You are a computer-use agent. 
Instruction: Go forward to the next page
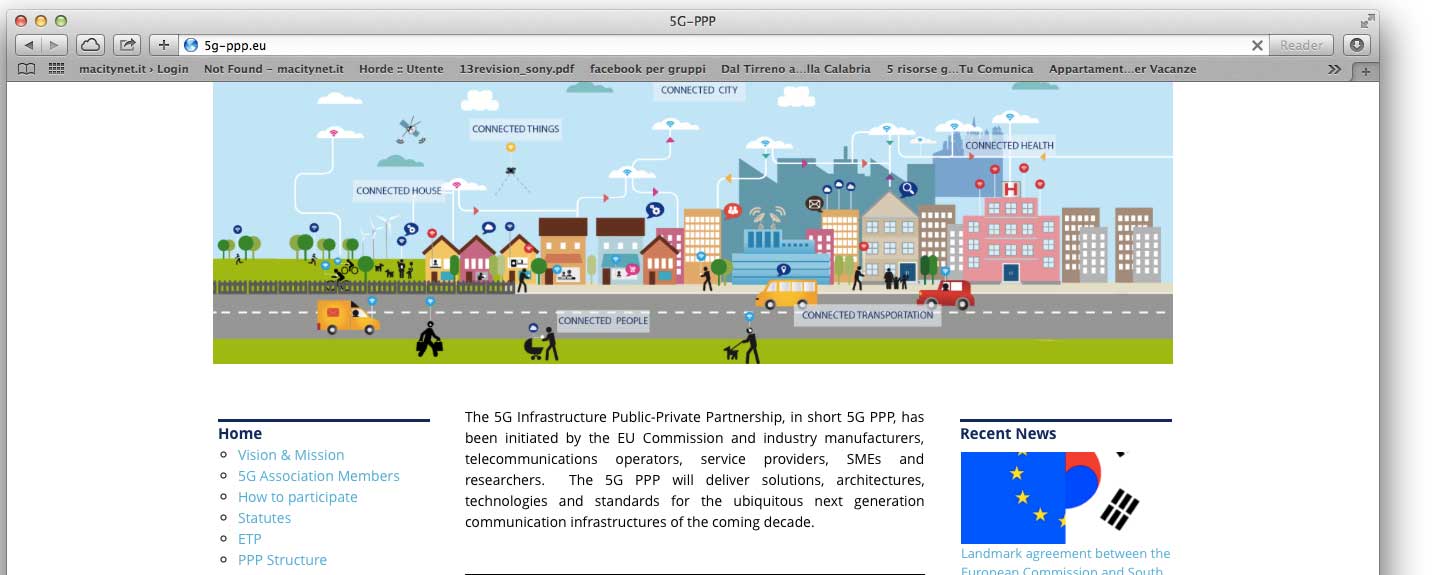(55, 45)
